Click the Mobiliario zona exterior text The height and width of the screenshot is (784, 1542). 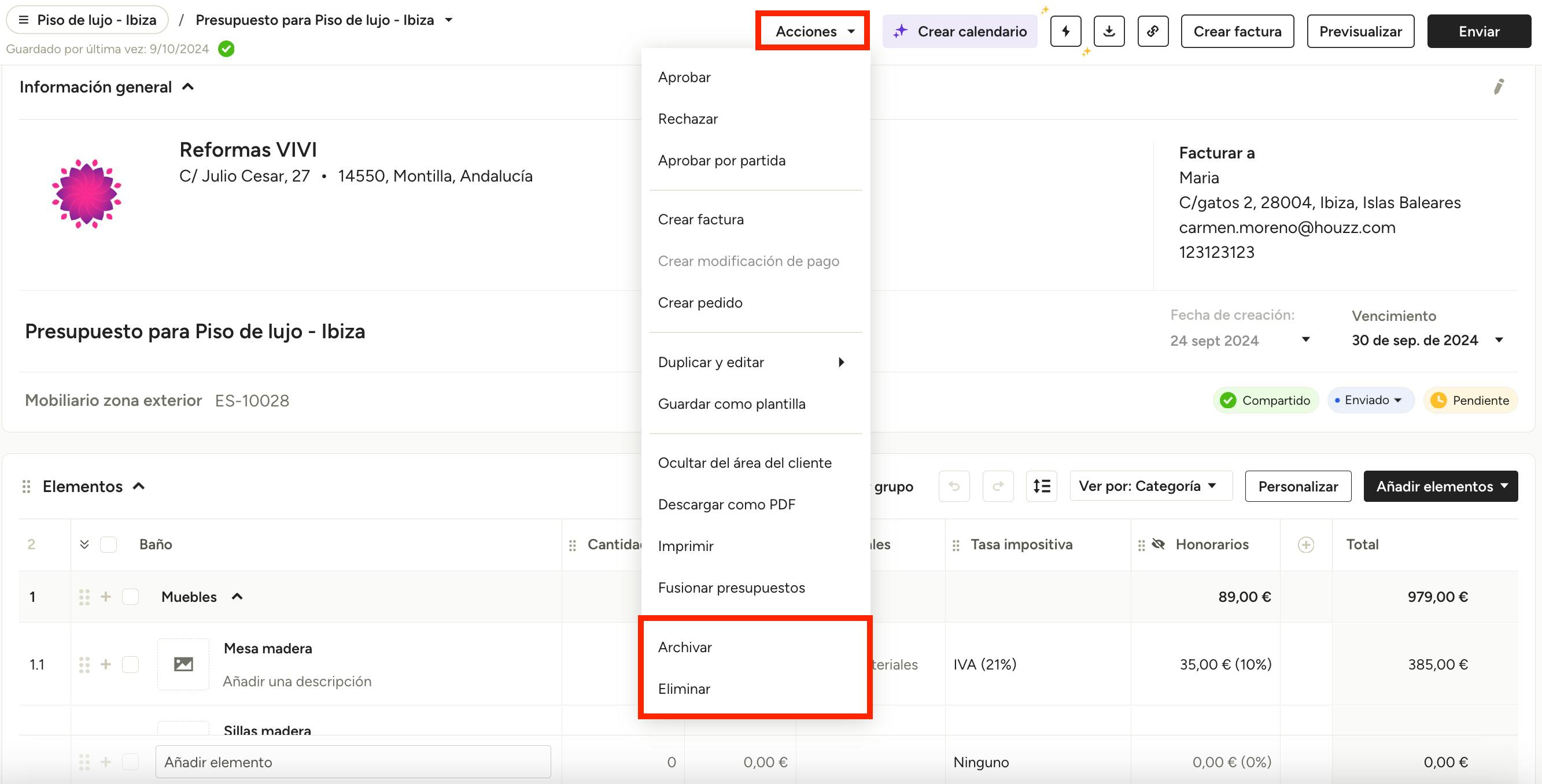tap(113, 400)
